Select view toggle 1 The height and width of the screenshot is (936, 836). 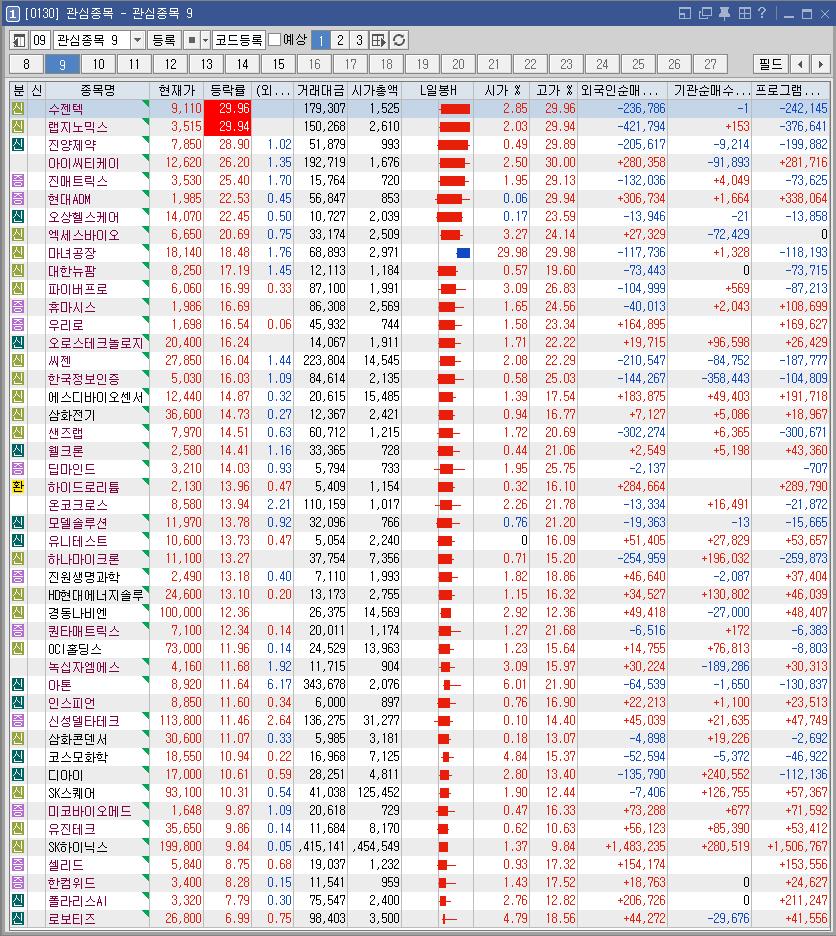tap(321, 40)
